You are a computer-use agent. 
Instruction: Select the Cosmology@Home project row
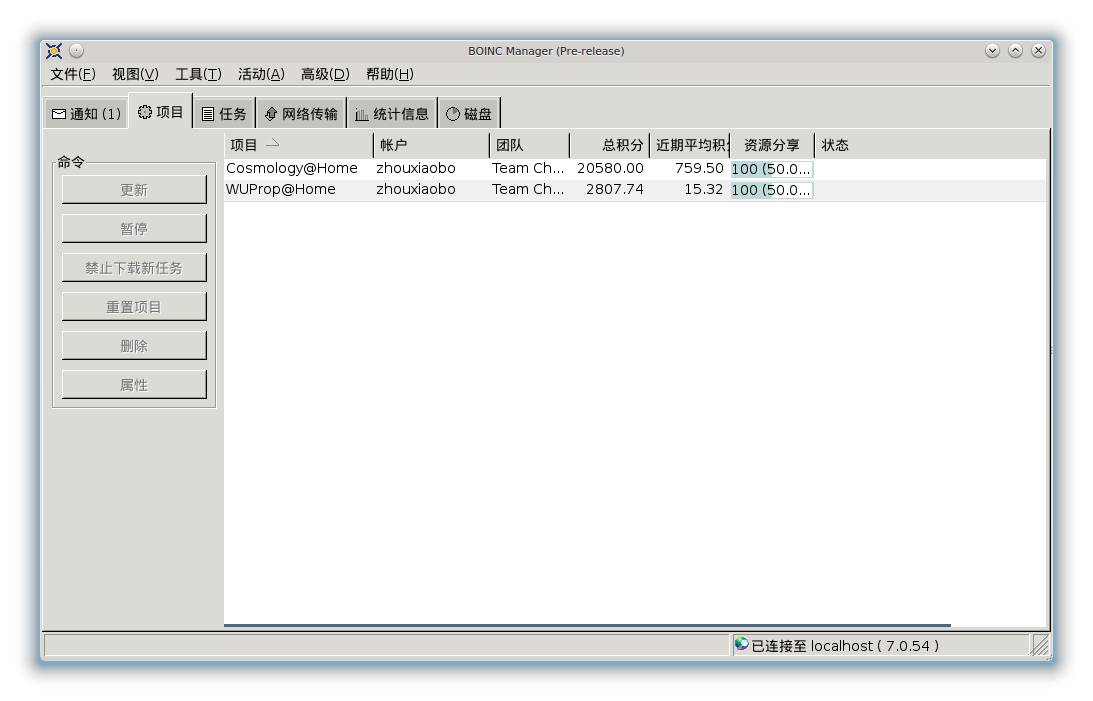[634, 169]
